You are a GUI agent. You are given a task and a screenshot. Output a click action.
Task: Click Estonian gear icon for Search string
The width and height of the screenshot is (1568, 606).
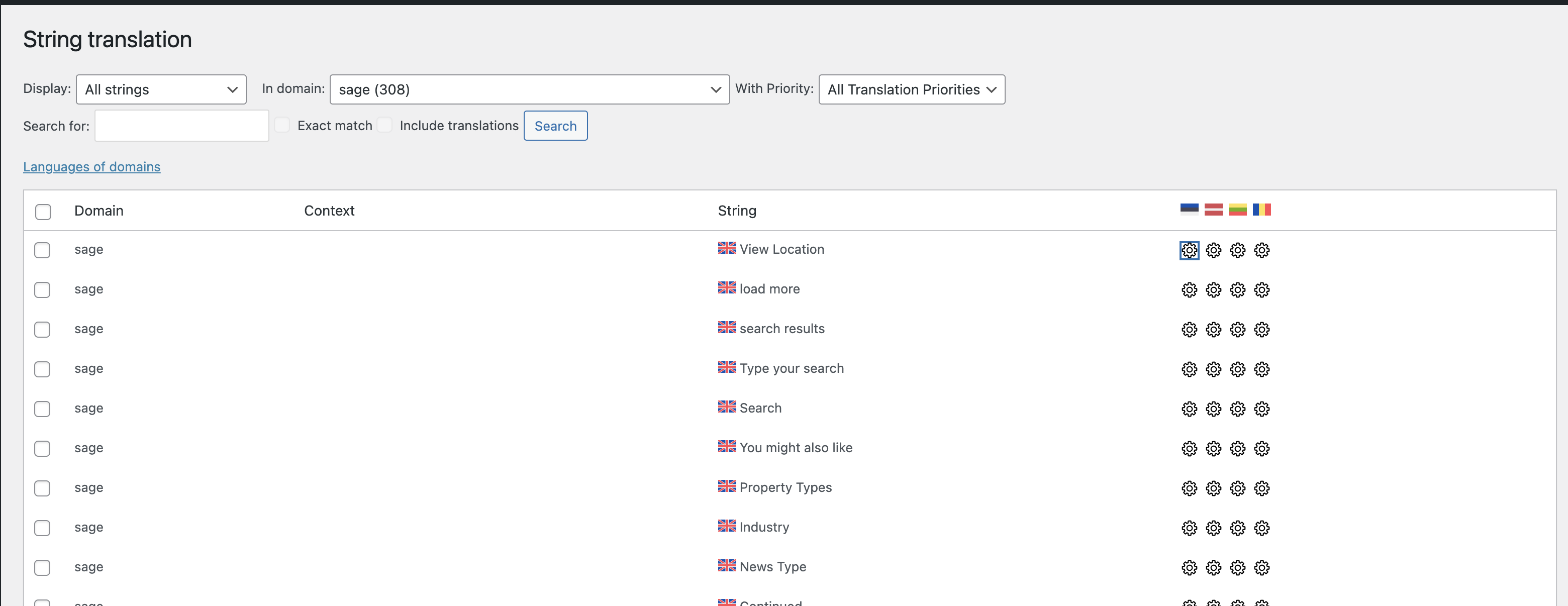click(x=1189, y=409)
